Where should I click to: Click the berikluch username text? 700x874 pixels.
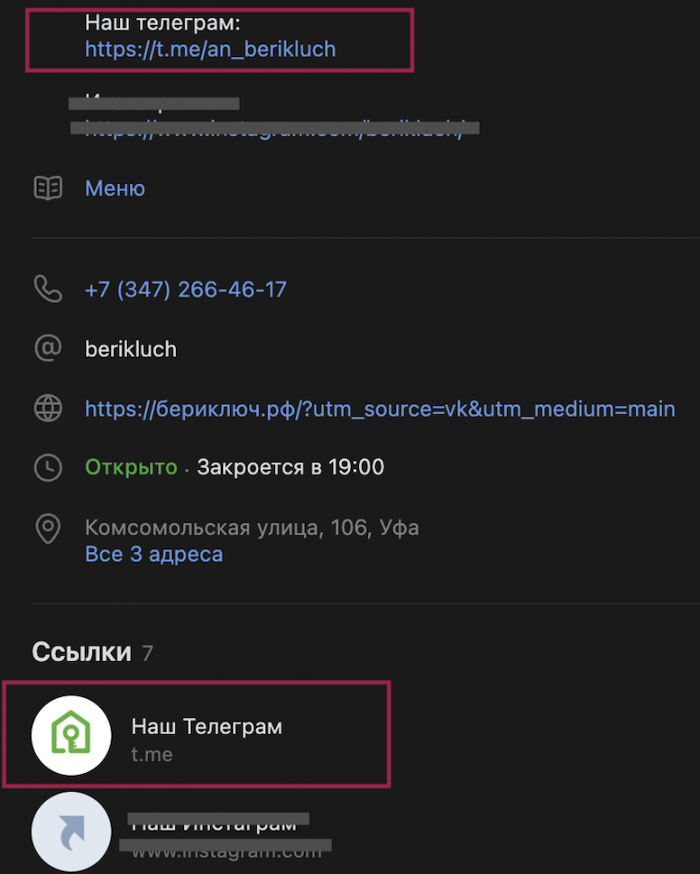coord(131,349)
